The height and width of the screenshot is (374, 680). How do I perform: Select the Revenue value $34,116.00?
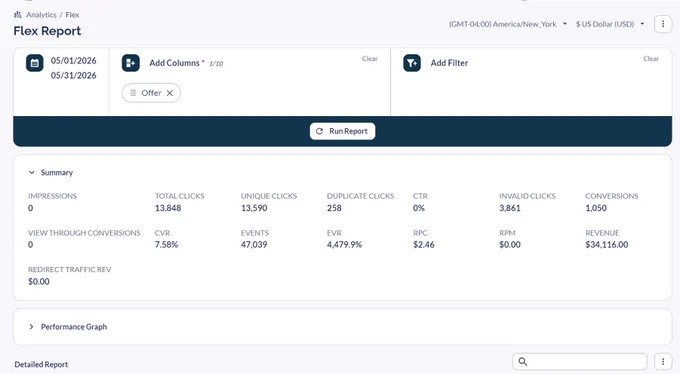(607, 245)
